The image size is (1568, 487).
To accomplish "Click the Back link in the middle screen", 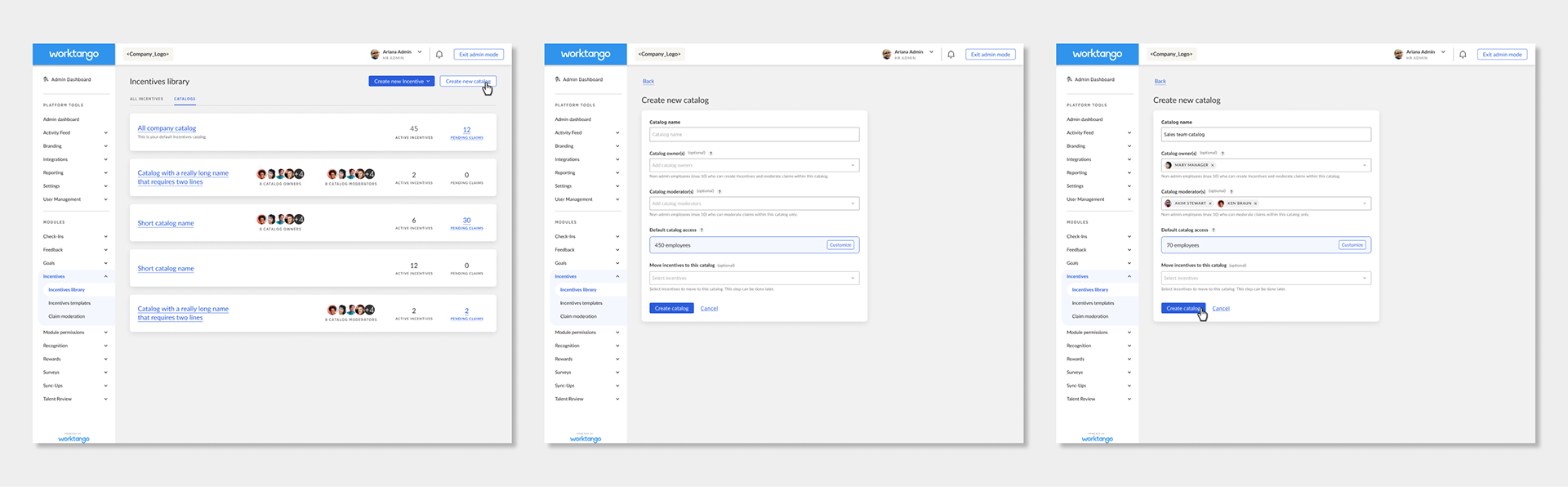I will pos(648,81).
